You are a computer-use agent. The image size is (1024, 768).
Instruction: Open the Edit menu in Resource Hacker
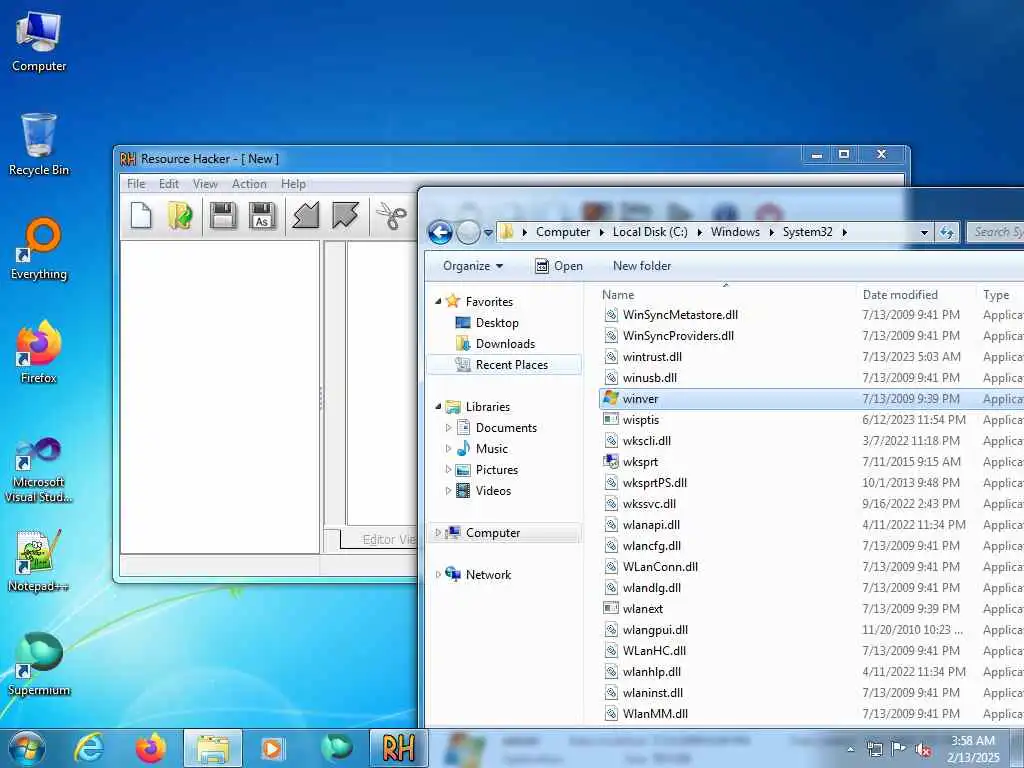point(168,184)
